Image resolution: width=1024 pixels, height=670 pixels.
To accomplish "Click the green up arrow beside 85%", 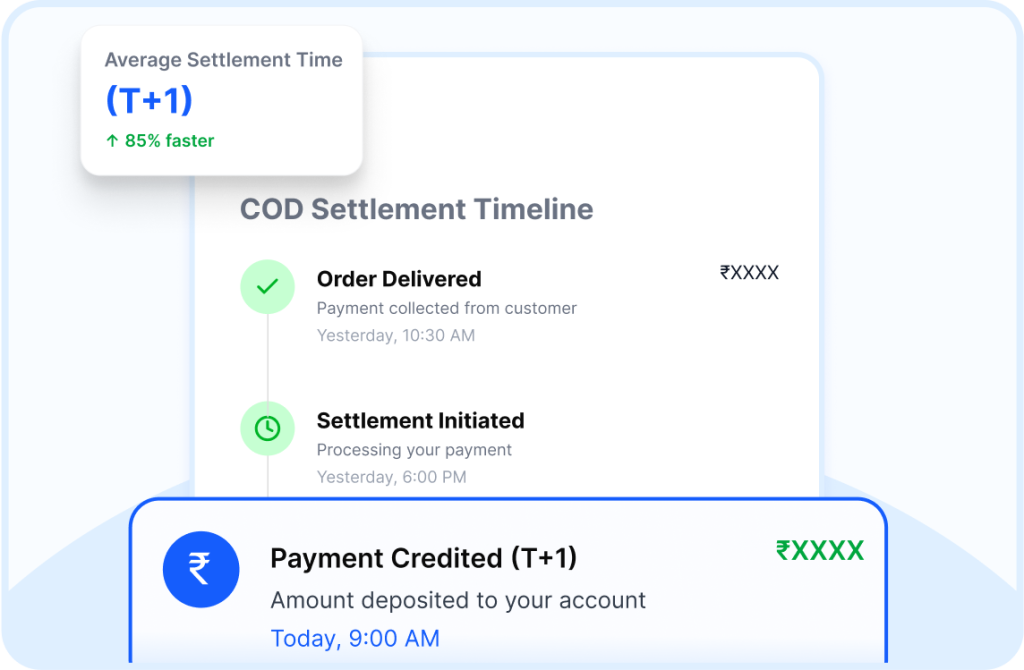I will [x=112, y=141].
